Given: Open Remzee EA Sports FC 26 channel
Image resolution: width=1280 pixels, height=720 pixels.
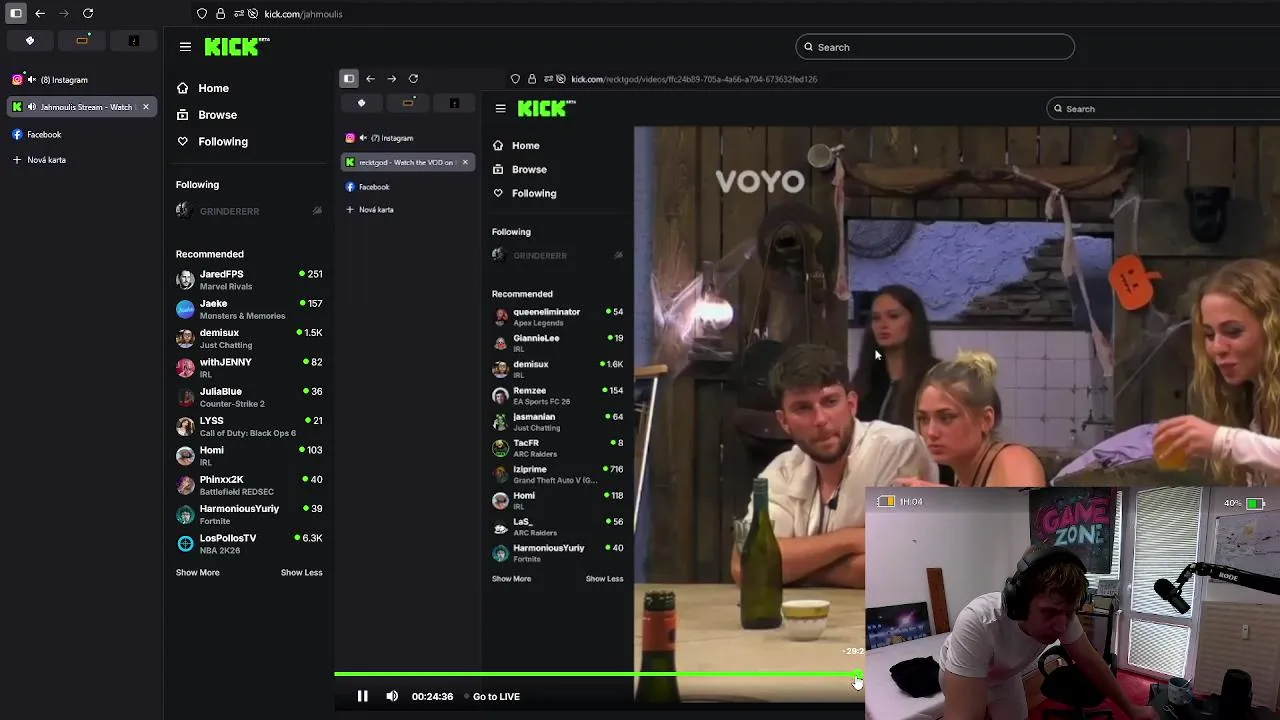Looking at the screenshot, I should [558, 395].
